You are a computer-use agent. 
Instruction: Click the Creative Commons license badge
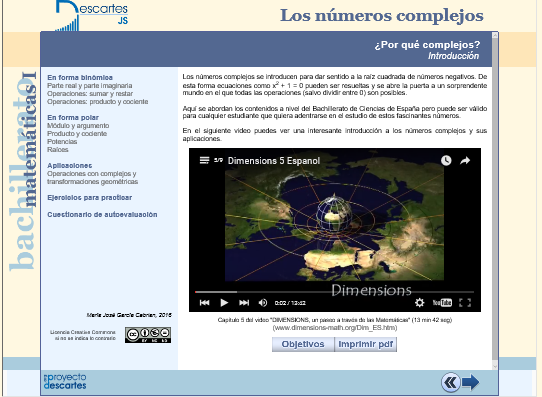(x=148, y=335)
